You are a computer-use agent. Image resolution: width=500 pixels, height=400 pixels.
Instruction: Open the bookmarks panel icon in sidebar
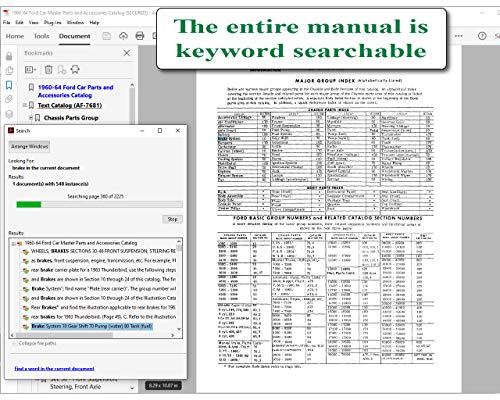(x=9, y=85)
